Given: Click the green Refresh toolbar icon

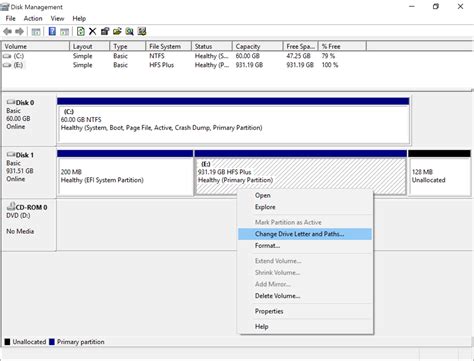Looking at the screenshot, I should [x=80, y=31].
